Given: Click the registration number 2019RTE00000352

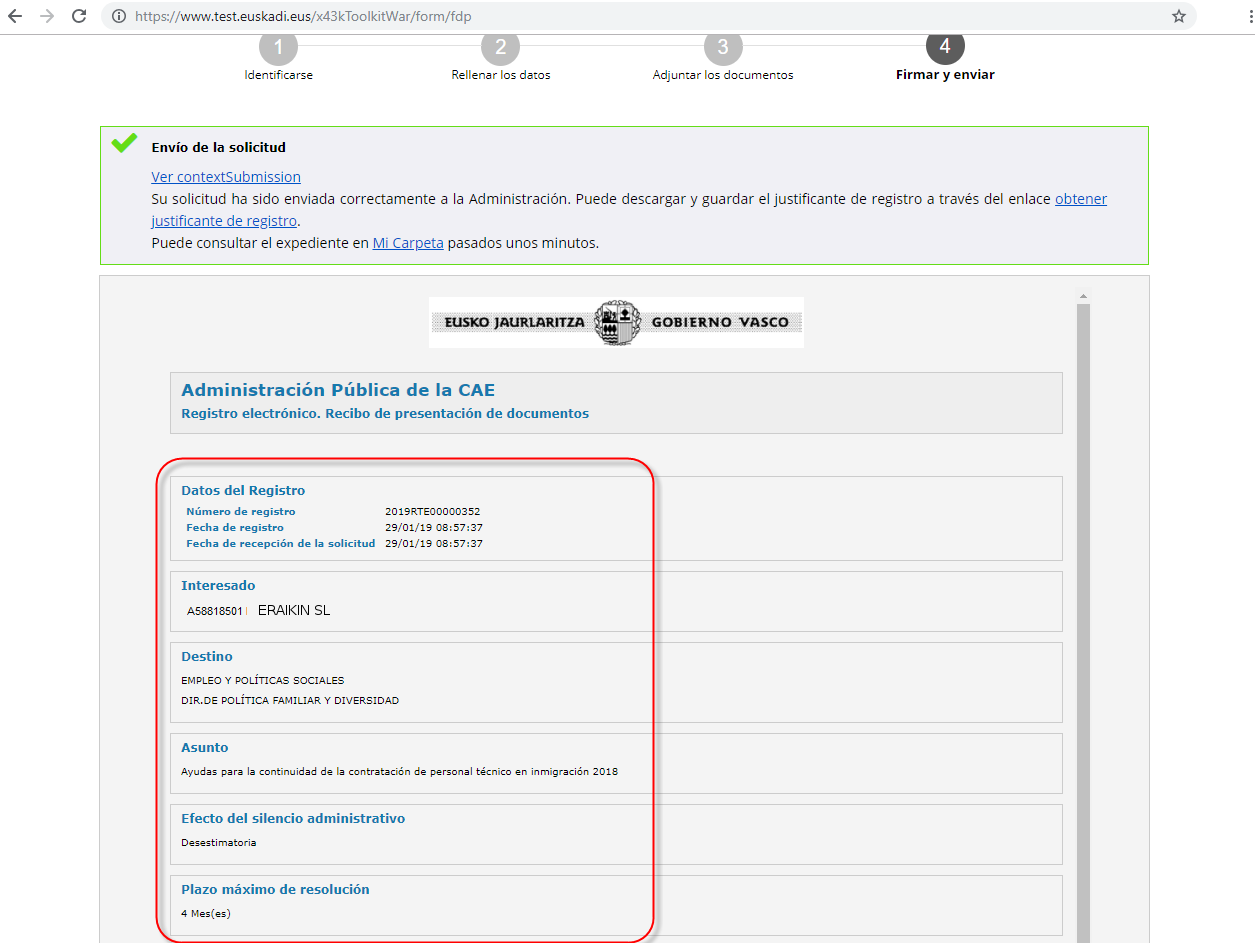Looking at the screenshot, I should 432,512.
